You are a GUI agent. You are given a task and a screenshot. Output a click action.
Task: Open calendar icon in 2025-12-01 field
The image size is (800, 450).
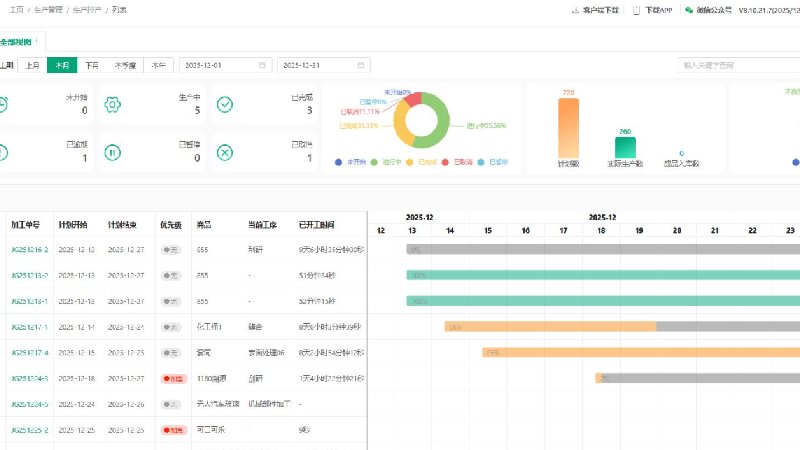click(262, 65)
